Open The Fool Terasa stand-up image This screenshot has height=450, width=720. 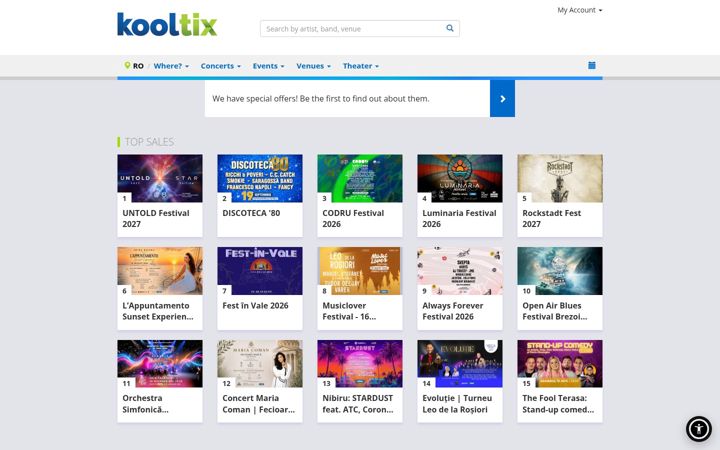pos(560,364)
